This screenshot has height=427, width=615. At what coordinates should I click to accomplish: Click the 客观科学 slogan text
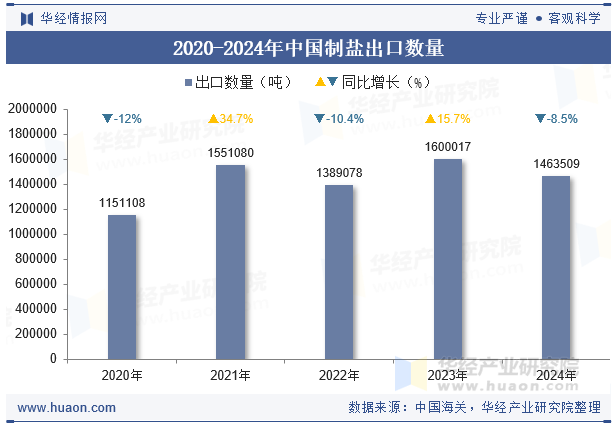[x=574, y=18]
